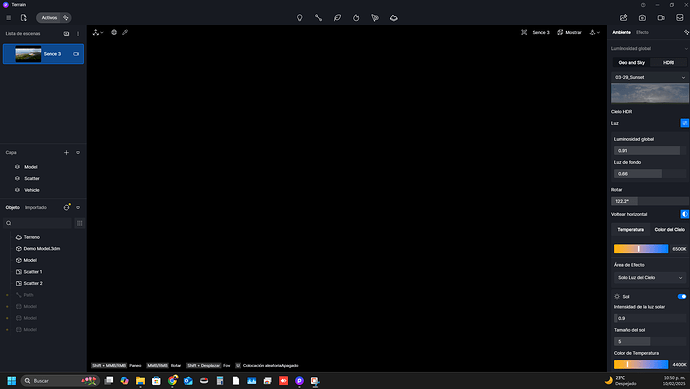Select the Sence 3 scene thumbnail
The image size is (690, 389).
(x=28, y=54)
